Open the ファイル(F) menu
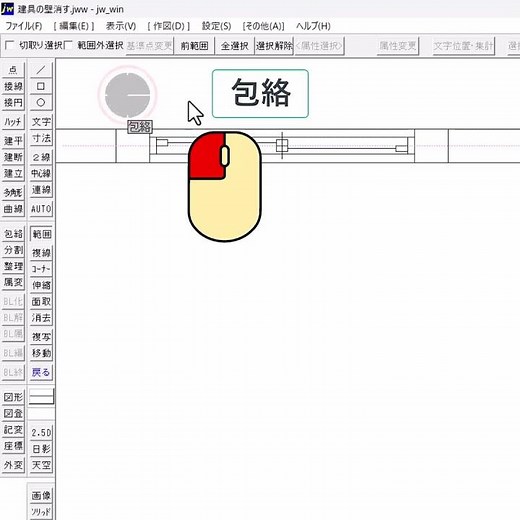520x520 pixels. pyautogui.click(x=24, y=26)
